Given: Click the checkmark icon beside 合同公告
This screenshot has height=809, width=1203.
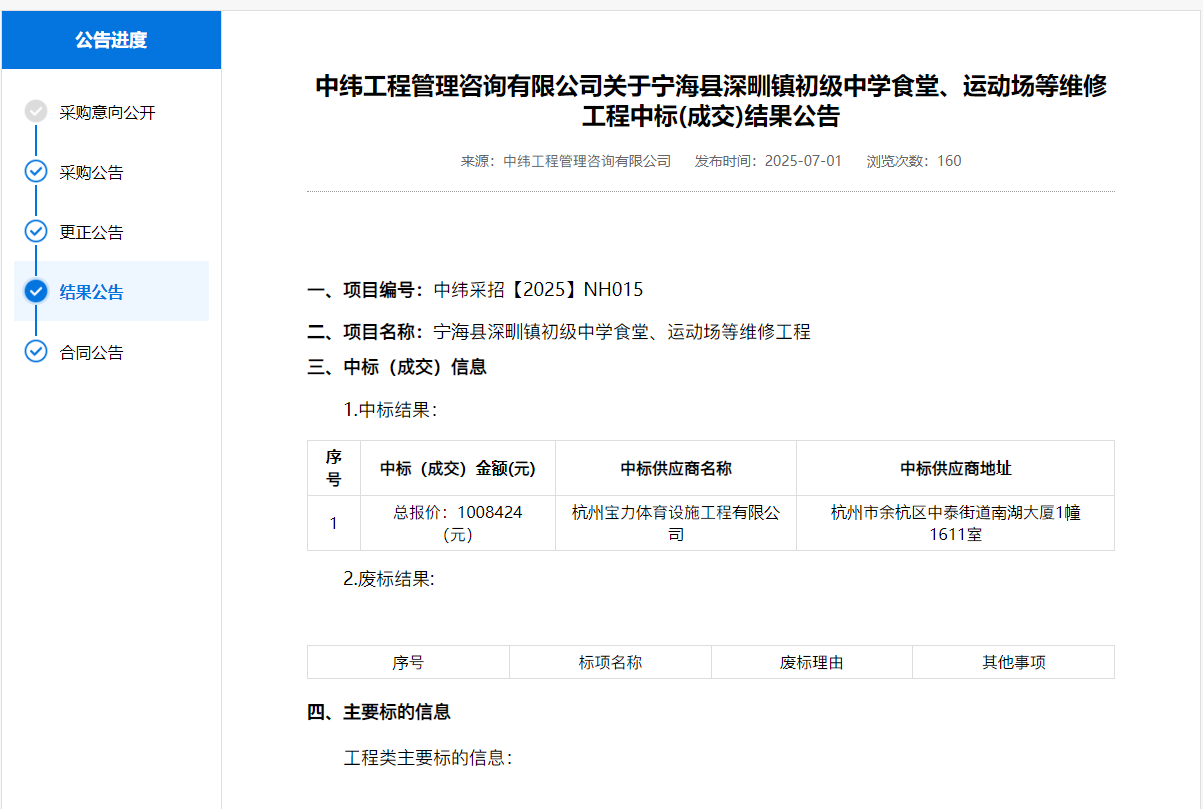Looking at the screenshot, I should point(36,352).
